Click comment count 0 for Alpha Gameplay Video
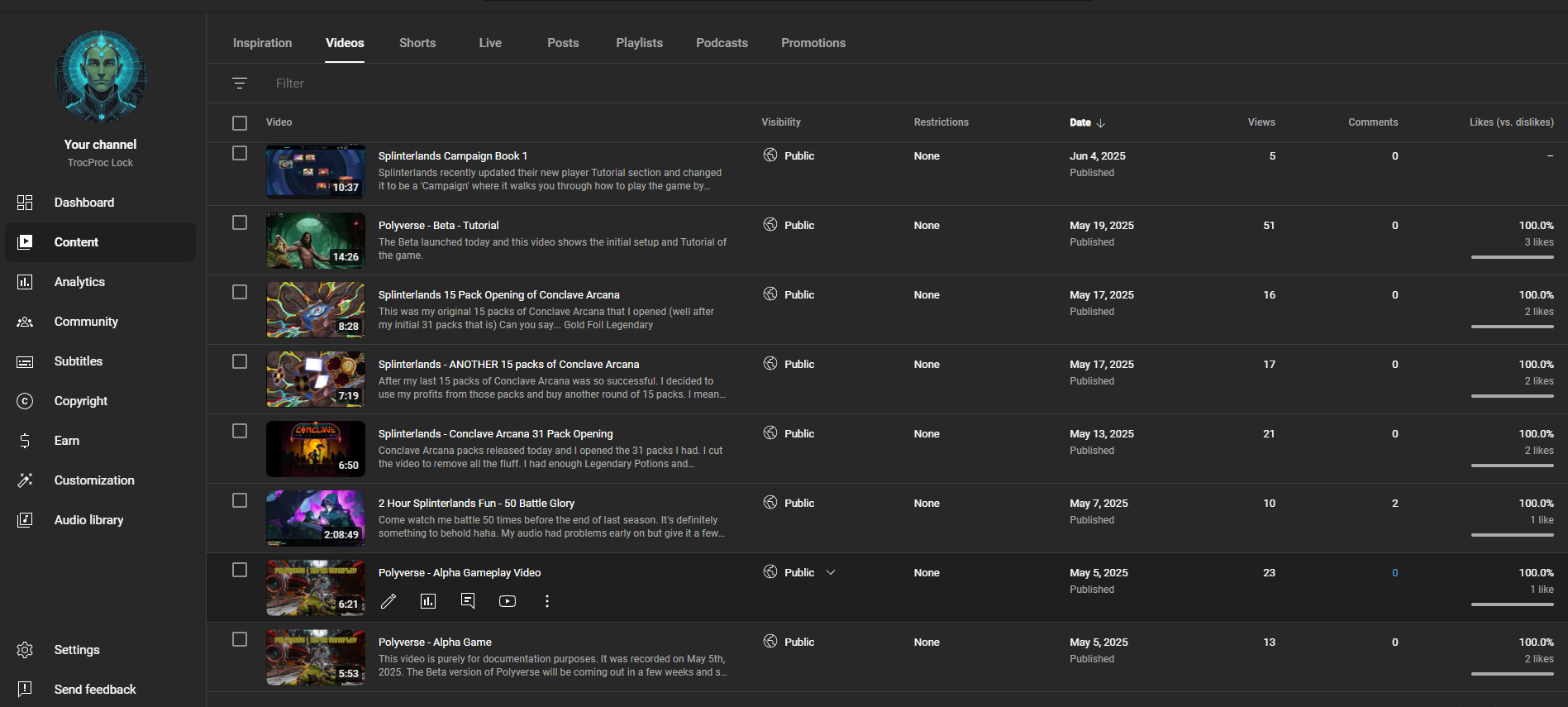Screen dimensions: 1568x707 1394,572
